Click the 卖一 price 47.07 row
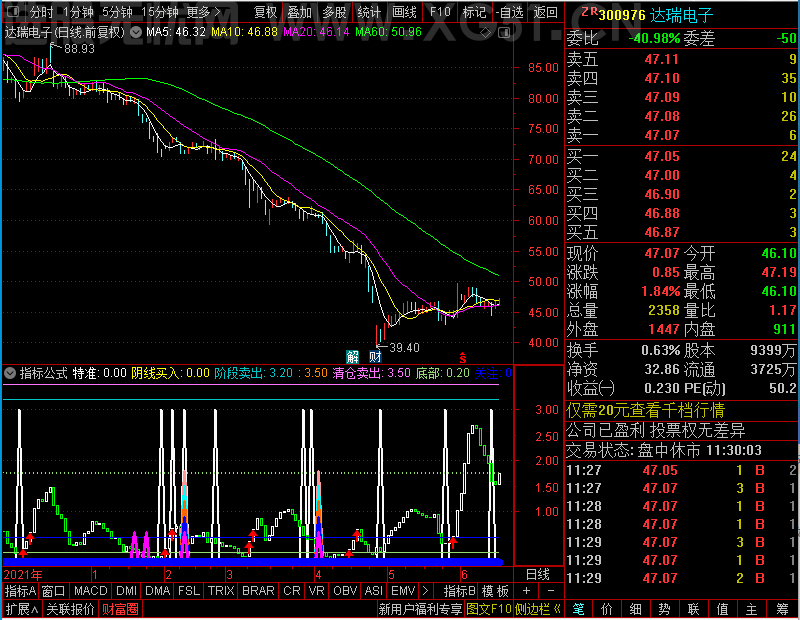The image size is (800, 620). click(x=682, y=135)
